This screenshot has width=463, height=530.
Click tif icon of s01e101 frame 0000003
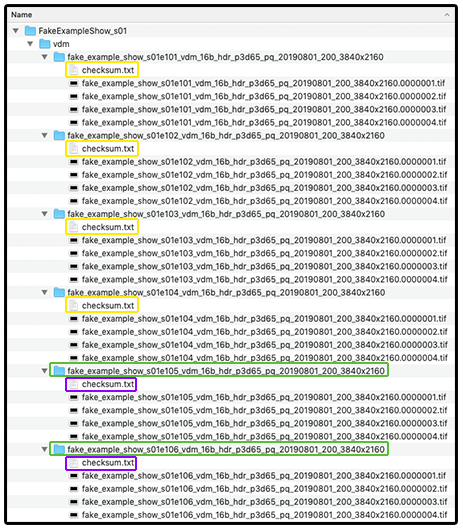[x=74, y=110]
